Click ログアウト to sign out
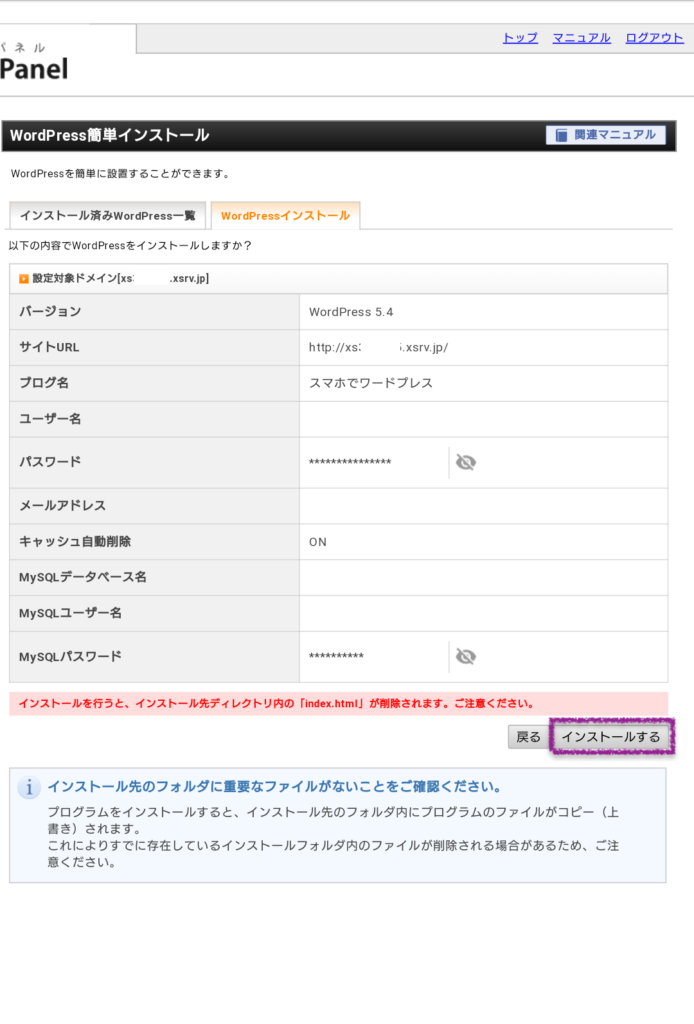Image resolution: width=694 pixels, height=1024 pixels. [x=654, y=38]
